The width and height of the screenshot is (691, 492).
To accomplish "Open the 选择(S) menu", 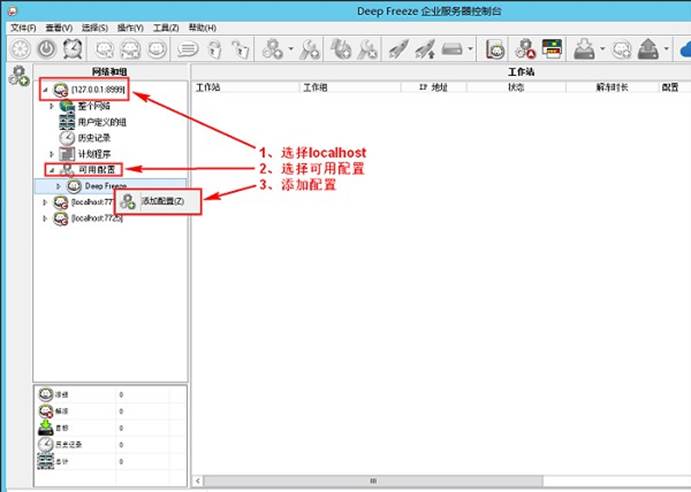I will 95,28.
